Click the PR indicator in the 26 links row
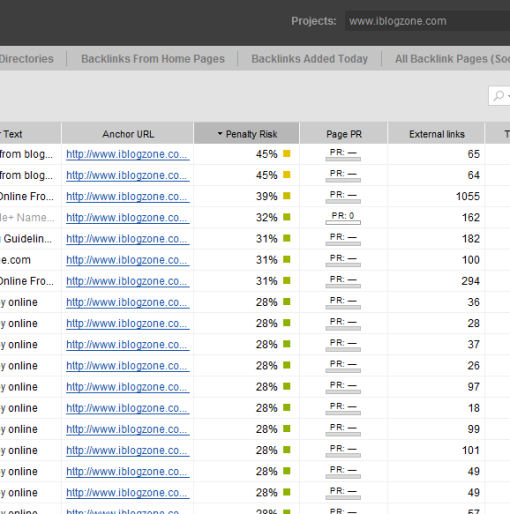 [x=343, y=366]
